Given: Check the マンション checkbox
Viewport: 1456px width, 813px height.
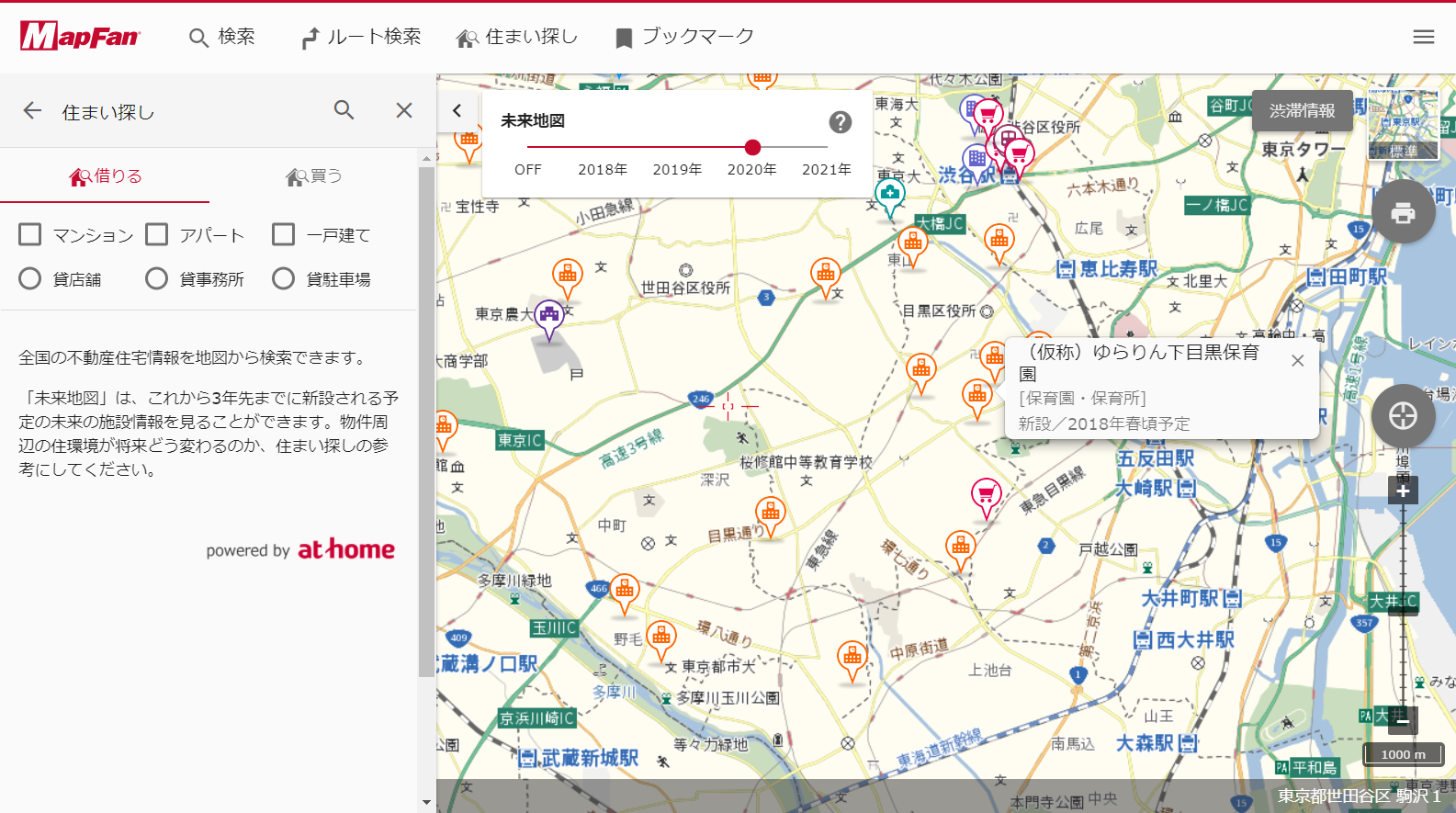Looking at the screenshot, I should click(30, 235).
